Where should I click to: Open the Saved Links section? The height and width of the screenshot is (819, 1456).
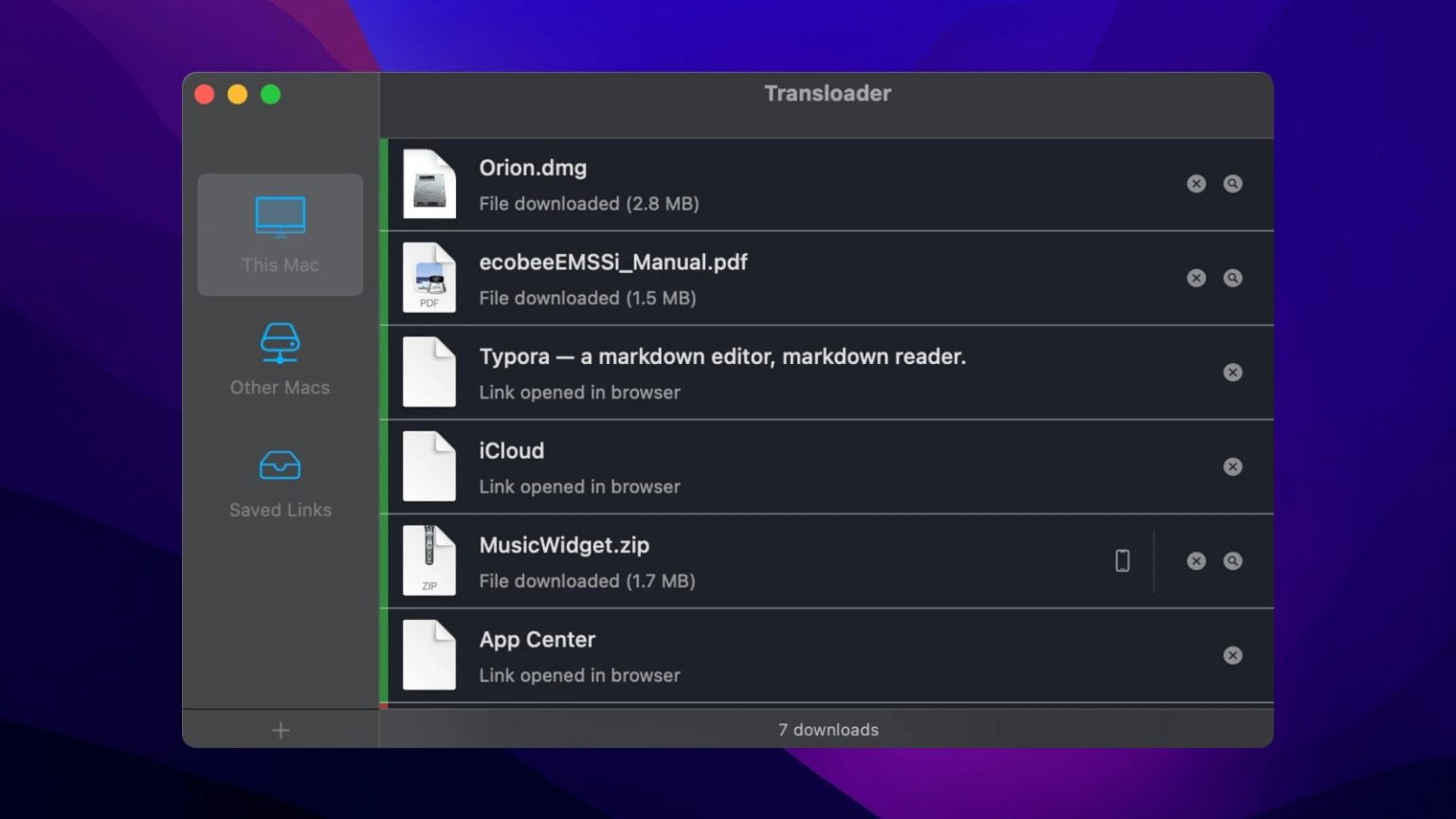[x=280, y=483]
